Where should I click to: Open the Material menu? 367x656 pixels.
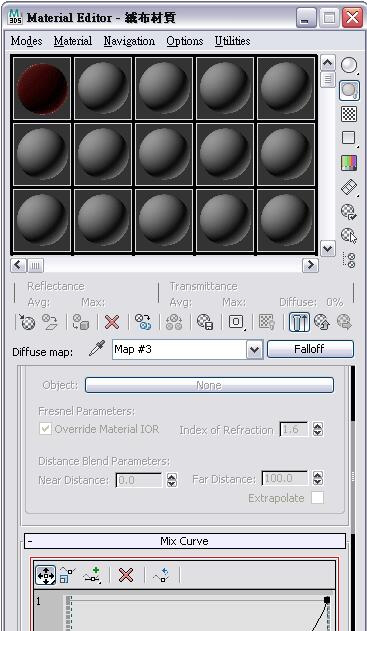[x=73, y=41]
